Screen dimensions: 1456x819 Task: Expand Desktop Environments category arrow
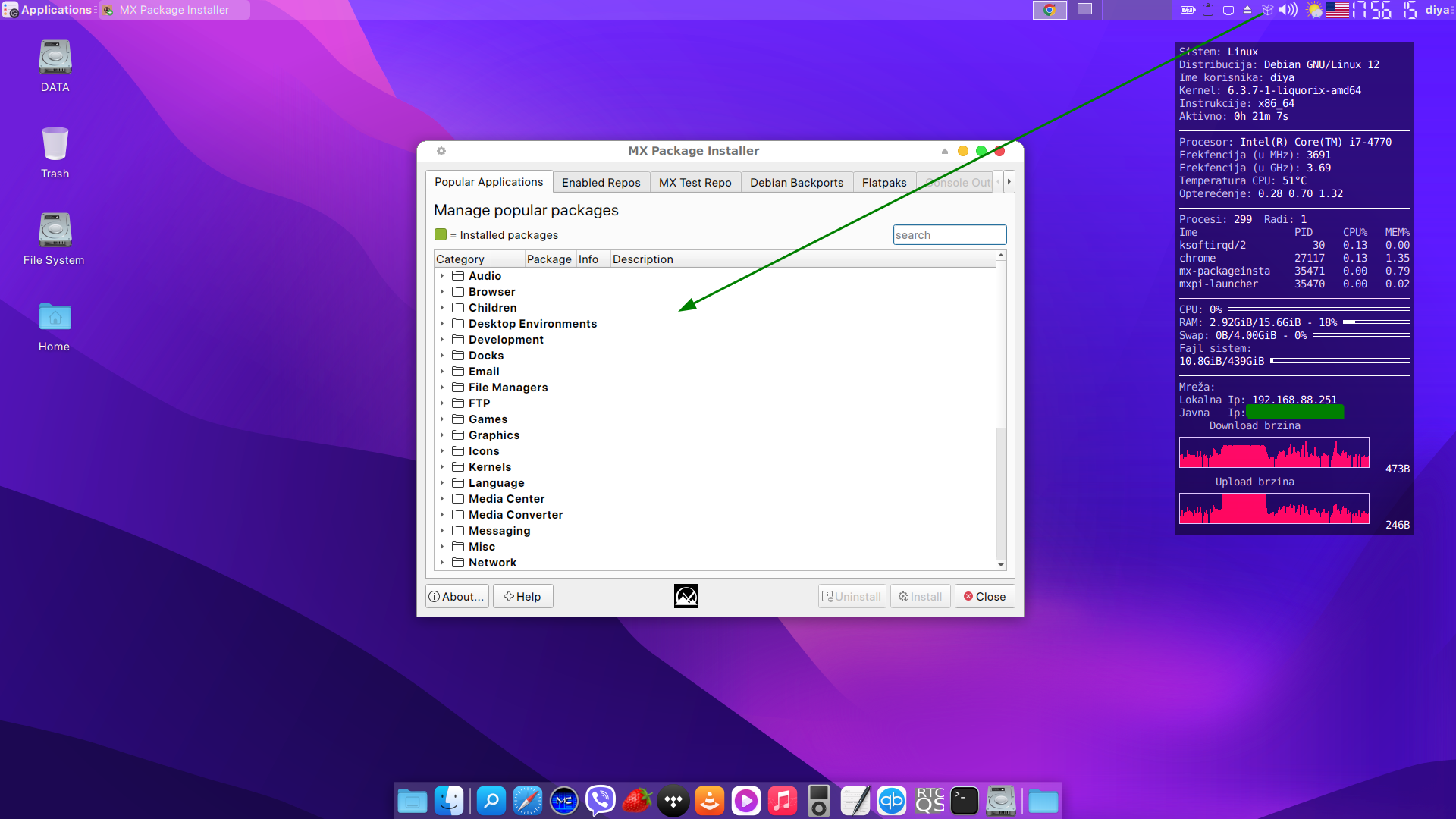[442, 324]
